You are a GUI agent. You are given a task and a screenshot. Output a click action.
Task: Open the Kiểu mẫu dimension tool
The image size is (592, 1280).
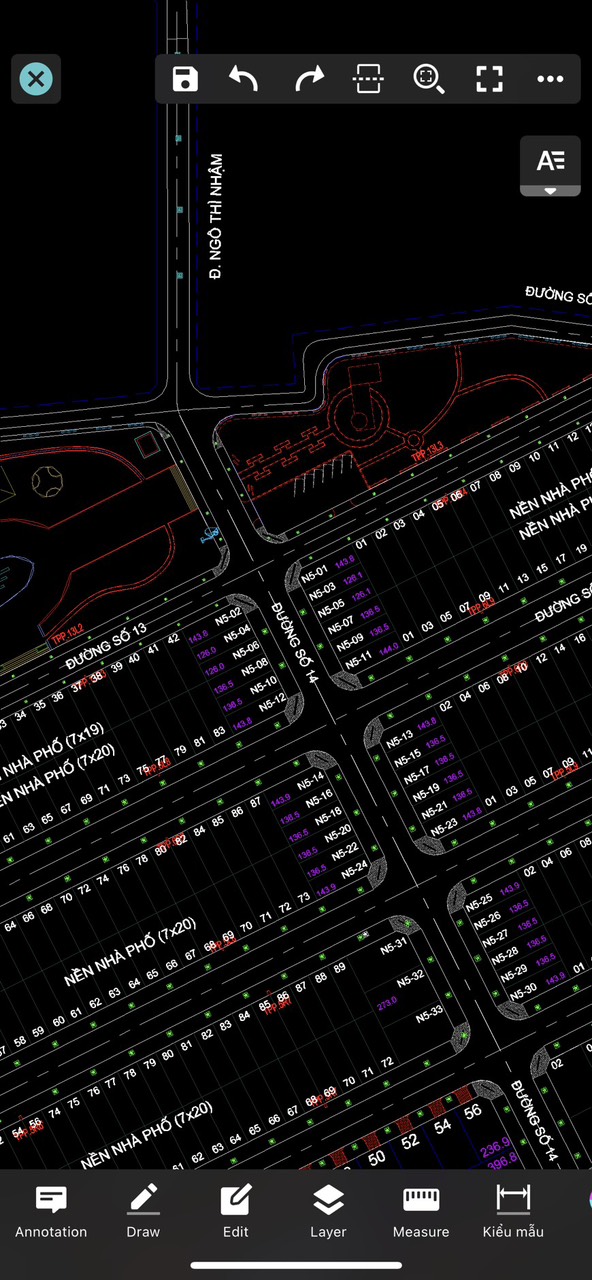click(513, 1212)
